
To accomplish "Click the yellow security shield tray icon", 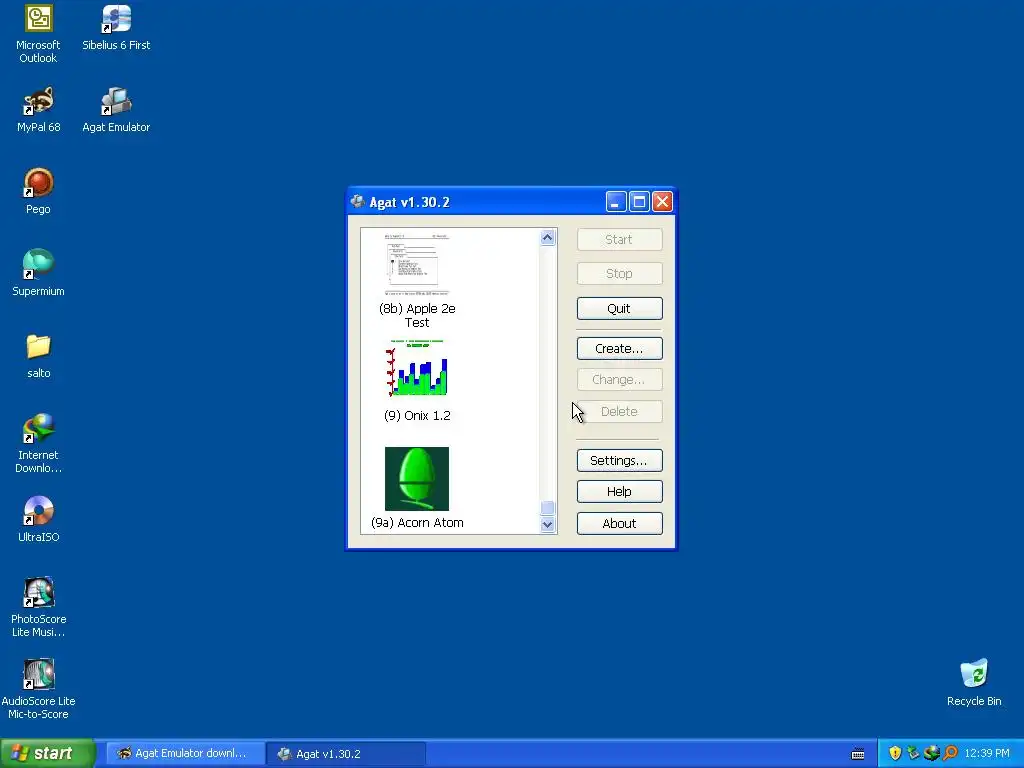I will (x=895, y=753).
